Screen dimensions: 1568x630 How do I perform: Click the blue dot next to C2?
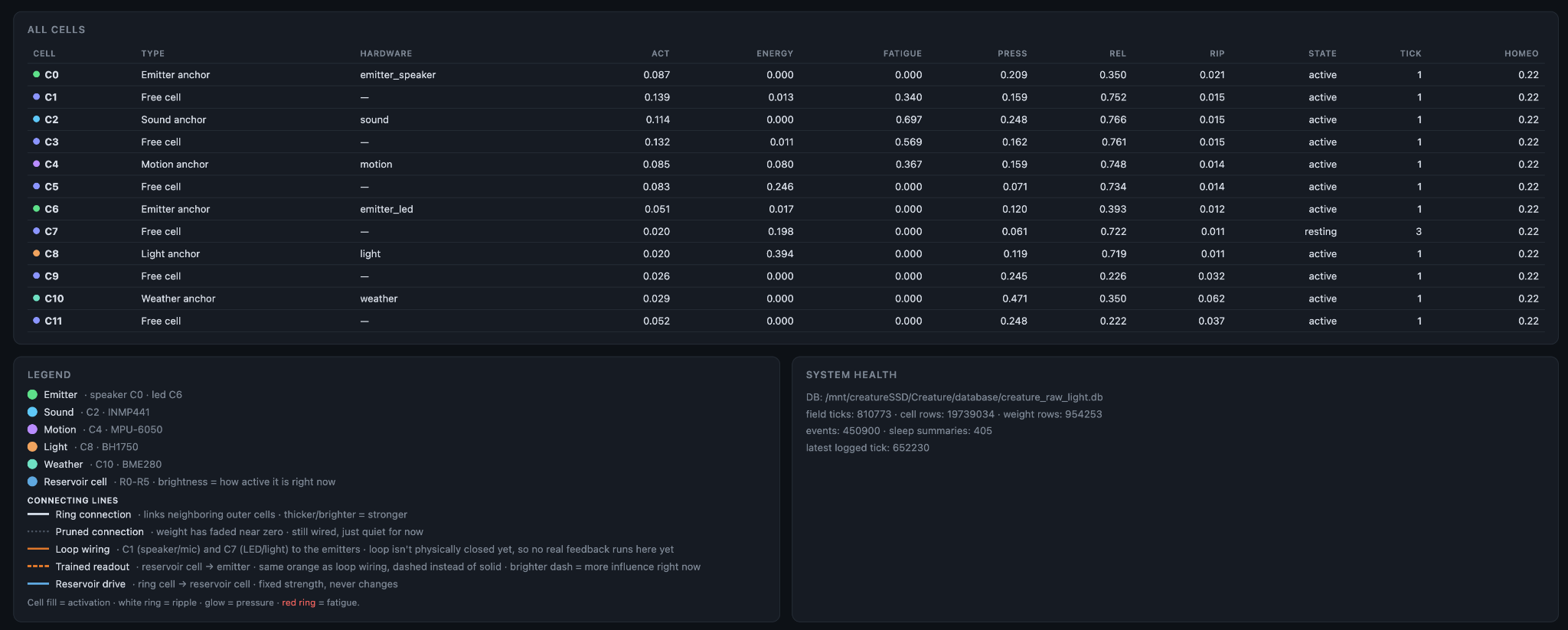pyautogui.click(x=36, y=119)
